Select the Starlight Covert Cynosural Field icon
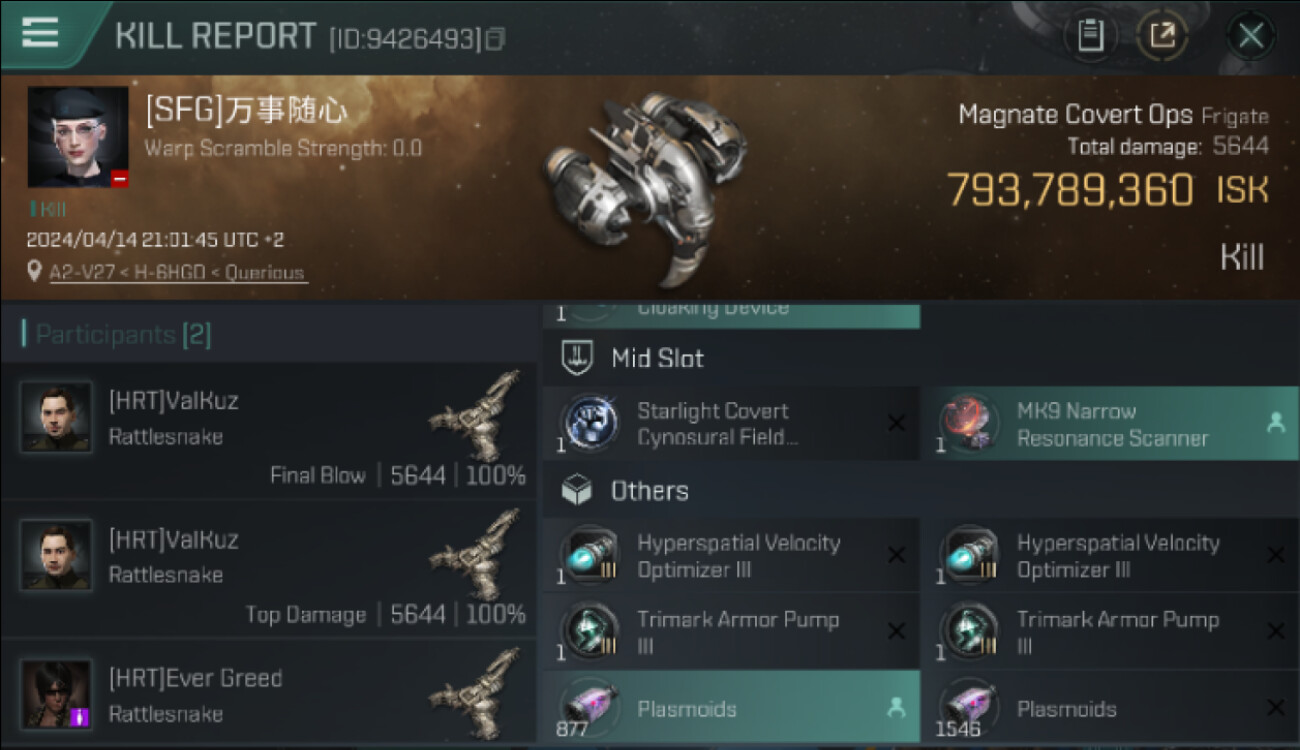 pos(588,423)
